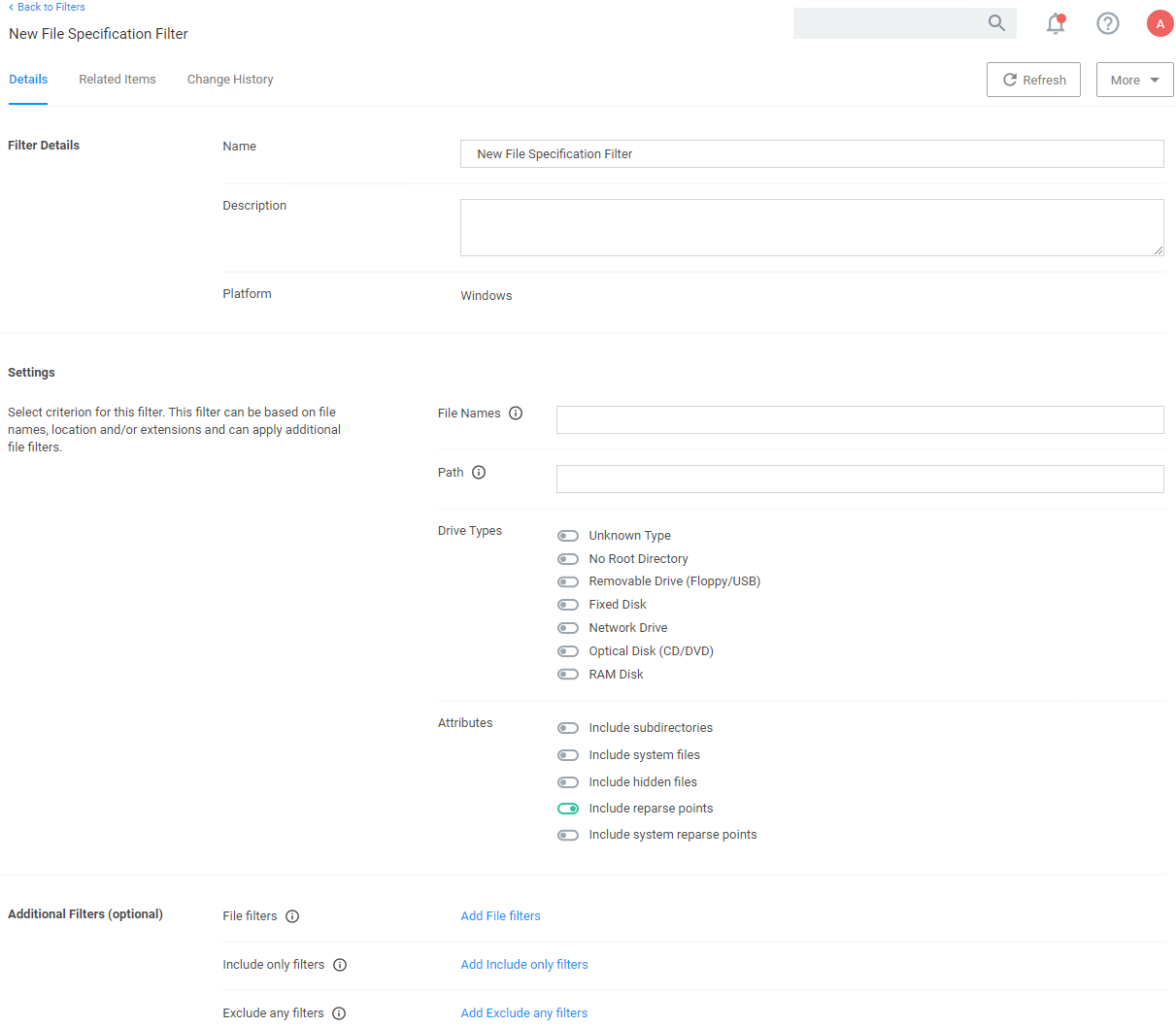Click the page title New File Specification Filter

click(98, 34)
